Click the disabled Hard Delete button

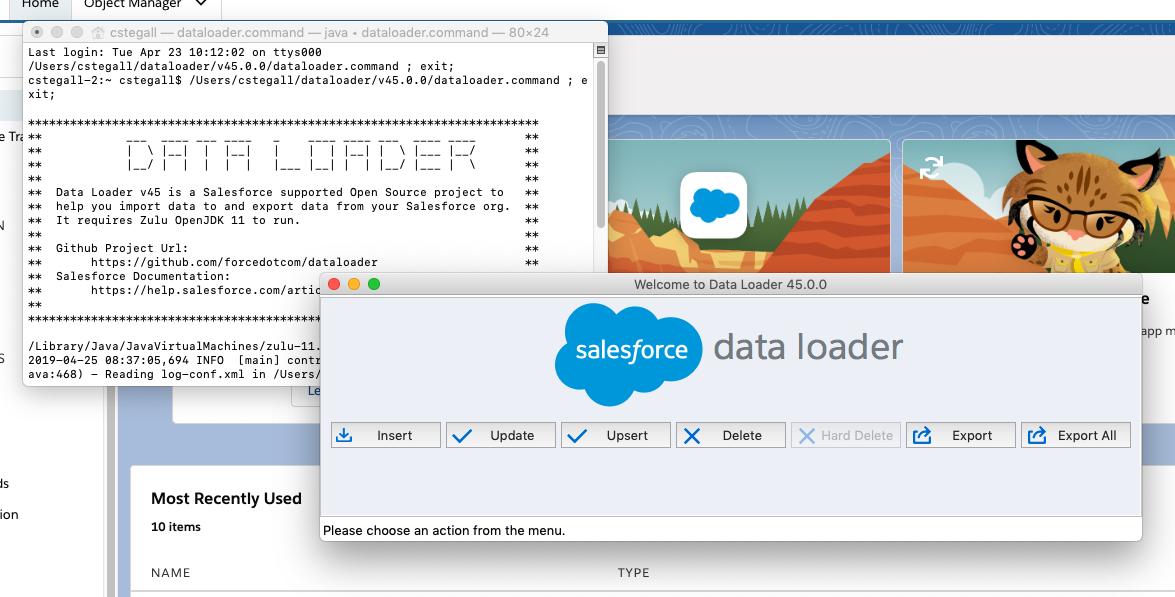point(845,434)
